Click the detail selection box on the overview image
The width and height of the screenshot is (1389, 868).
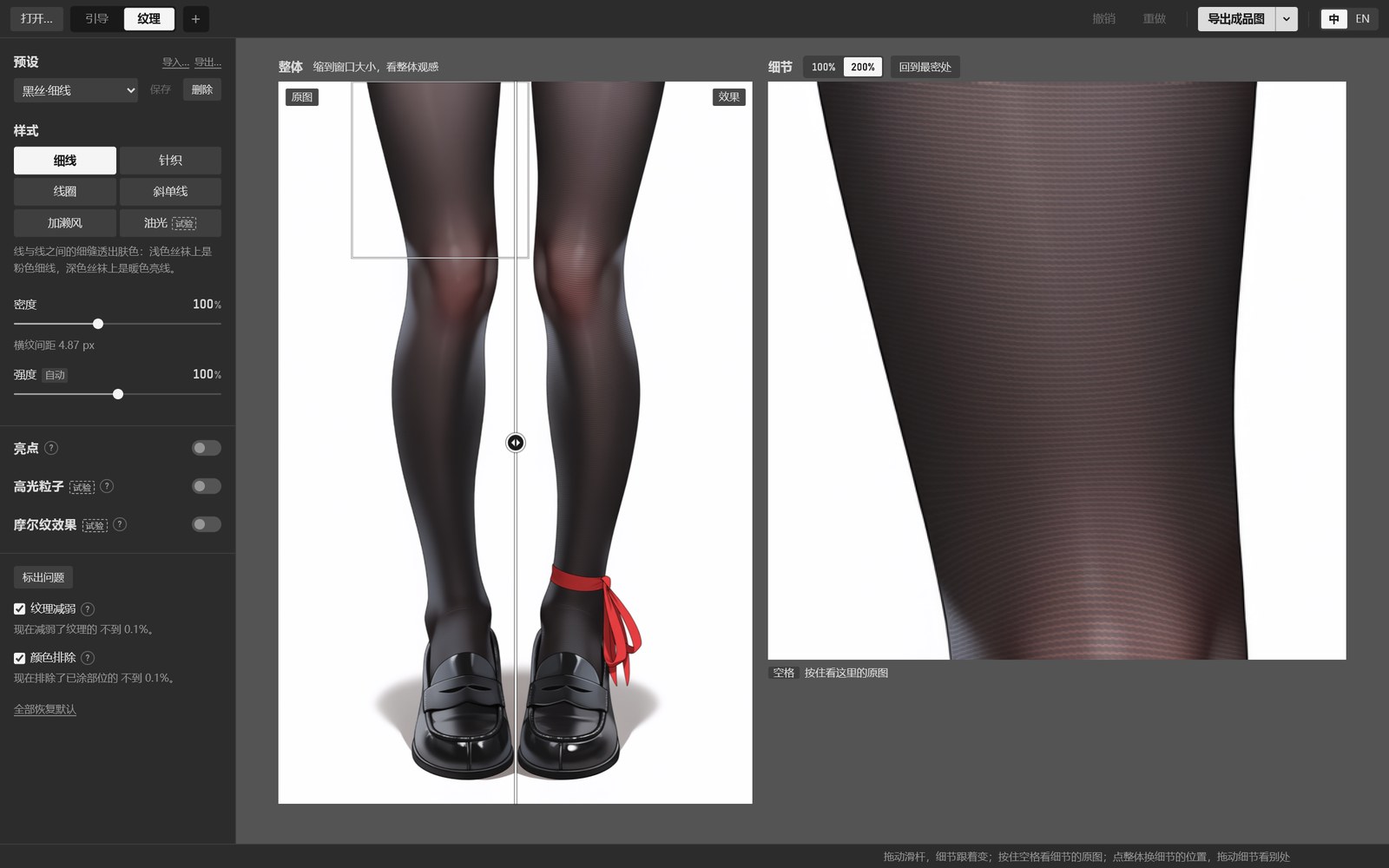[x=440, y=169]
